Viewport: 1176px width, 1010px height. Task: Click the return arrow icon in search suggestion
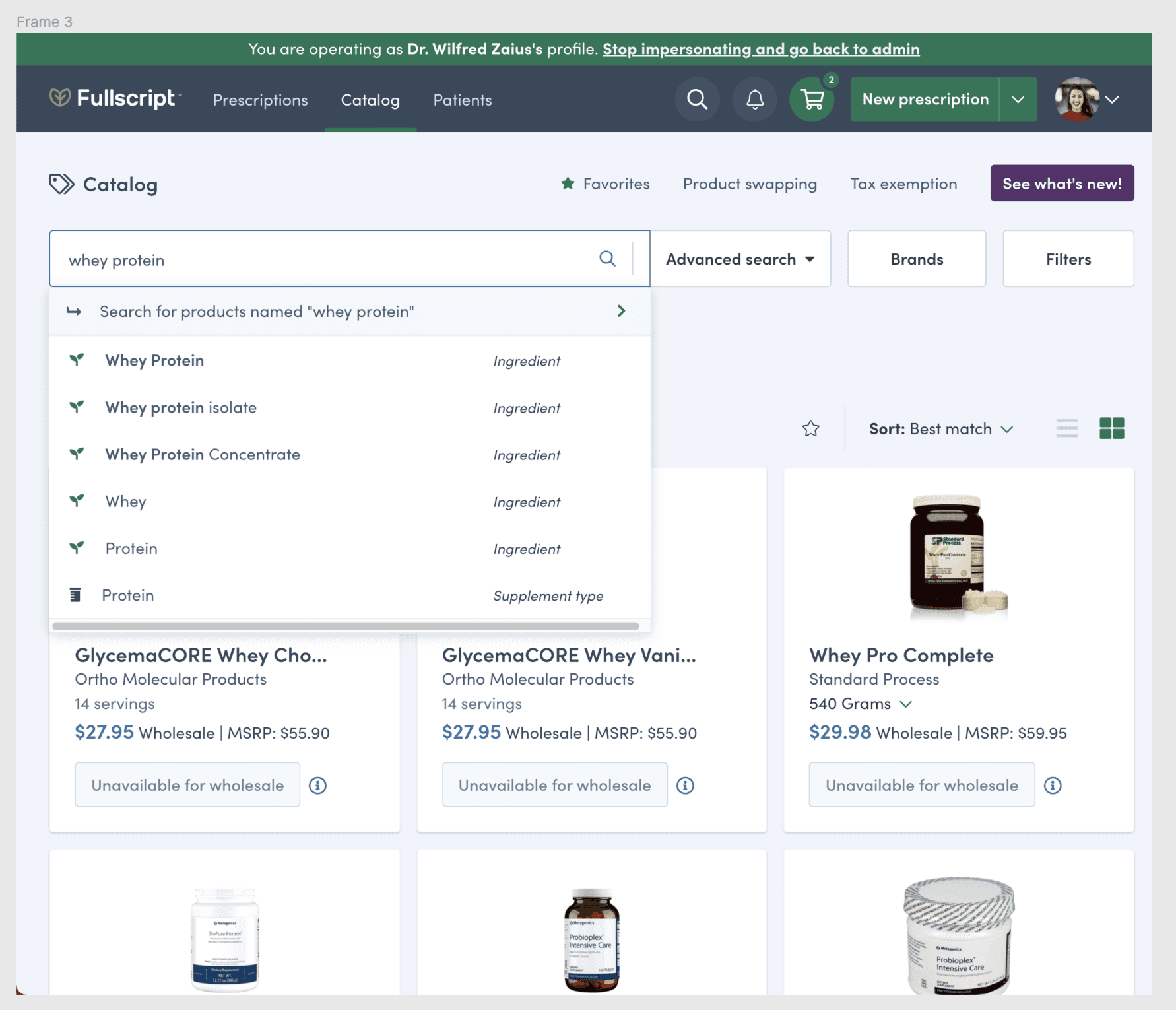coord(74,311)
